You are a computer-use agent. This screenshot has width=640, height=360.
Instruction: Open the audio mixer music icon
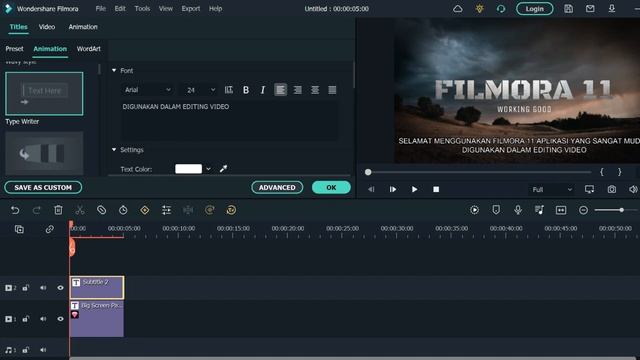(x=539, y=210)
